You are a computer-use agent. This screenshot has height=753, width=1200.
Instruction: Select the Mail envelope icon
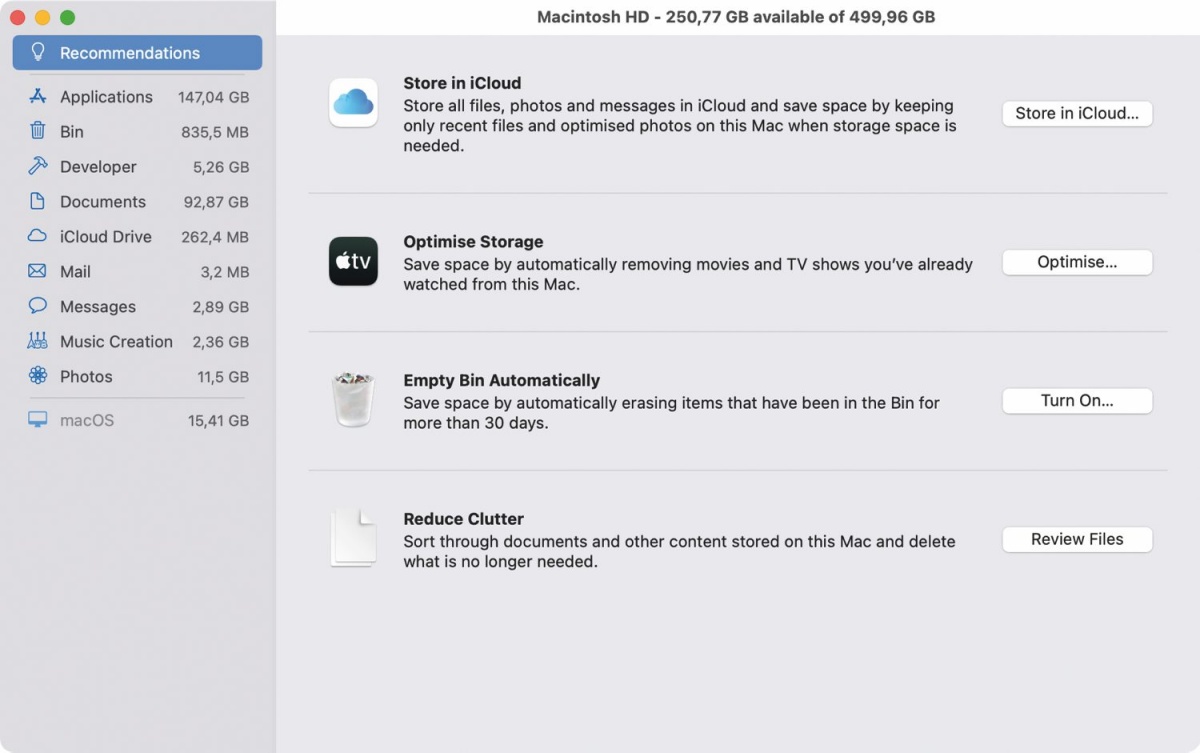pyautogui.click(x=38, y=271)
